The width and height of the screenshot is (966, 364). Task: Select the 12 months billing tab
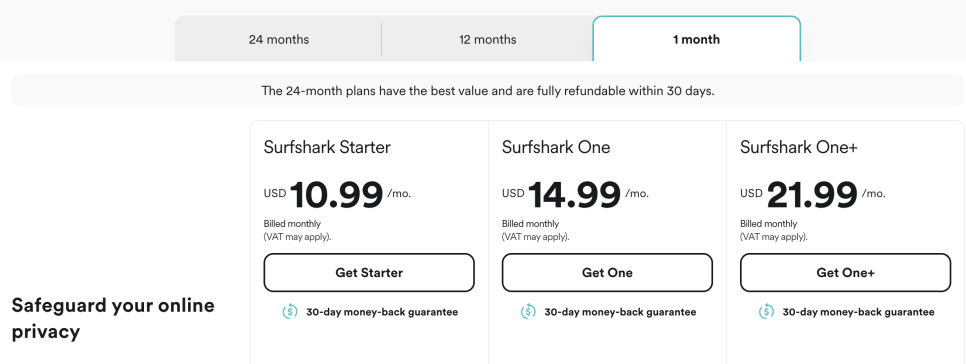487,39
